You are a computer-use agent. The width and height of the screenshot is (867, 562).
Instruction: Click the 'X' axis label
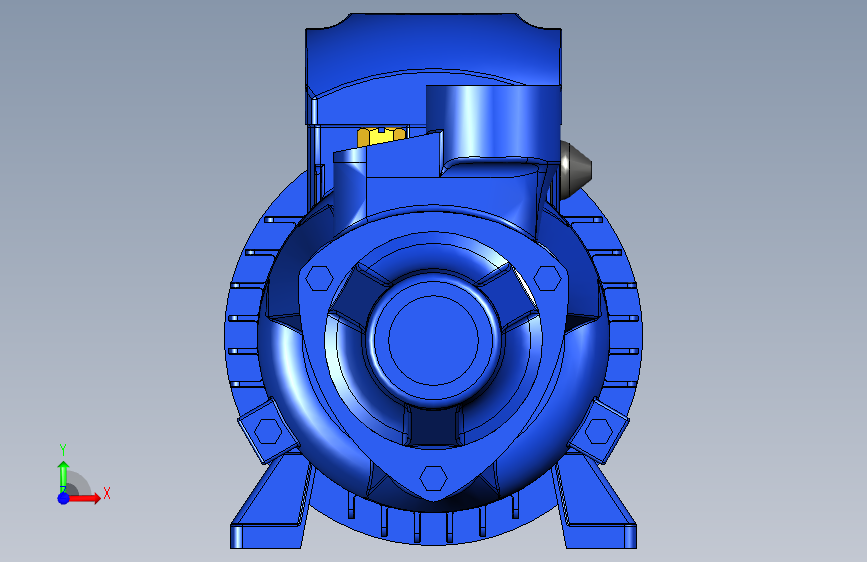[107, 493]
